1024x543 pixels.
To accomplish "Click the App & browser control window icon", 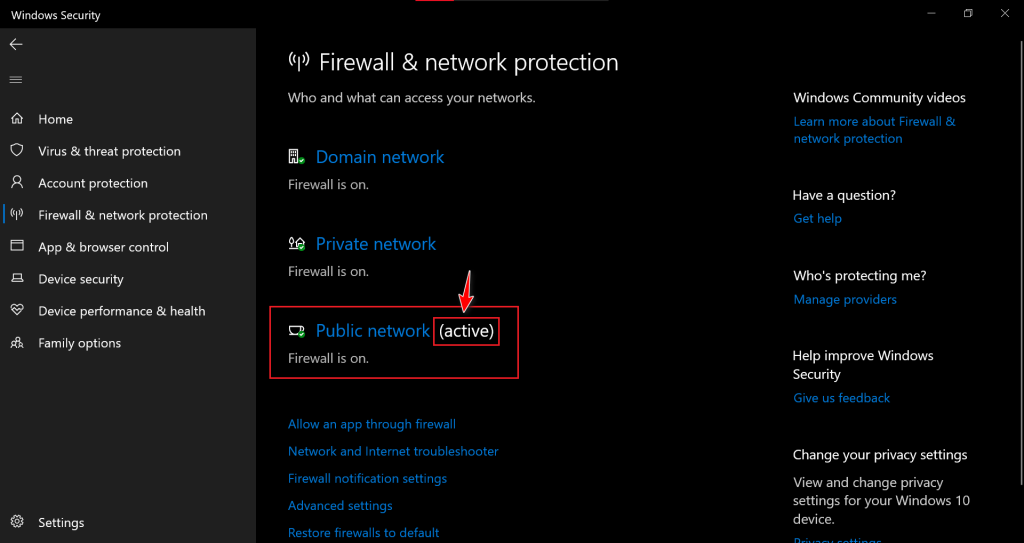I will 17,247.
